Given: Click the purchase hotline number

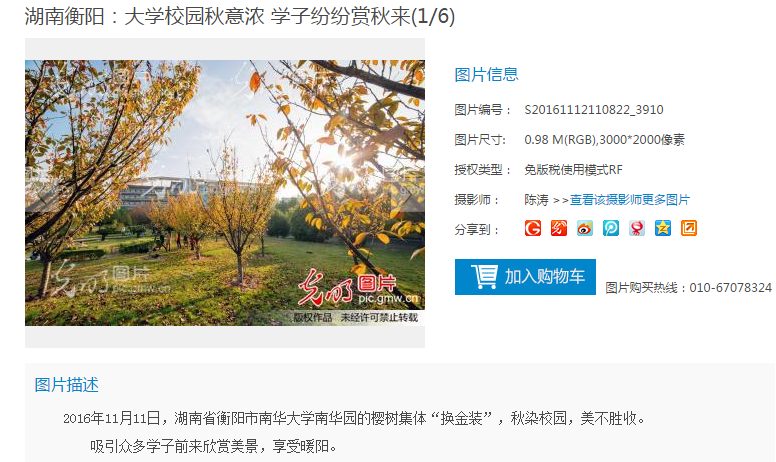Looking at the screenshot, I should click(730, 287).
